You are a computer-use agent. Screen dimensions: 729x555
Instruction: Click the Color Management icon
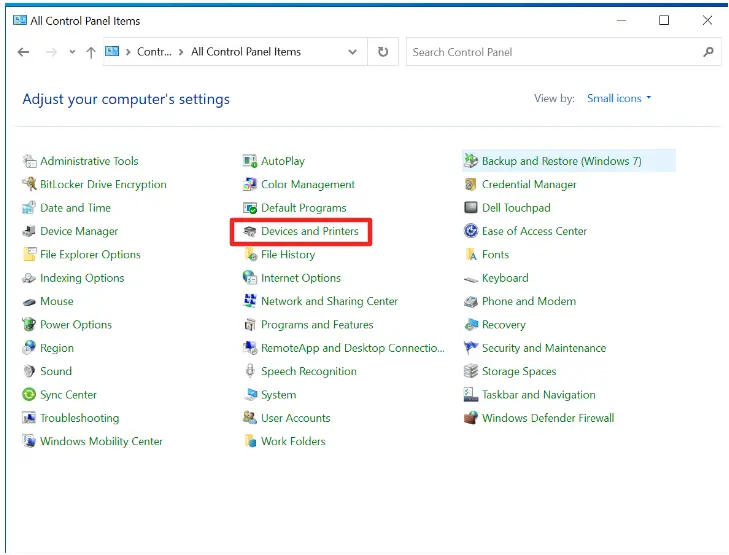250,185
